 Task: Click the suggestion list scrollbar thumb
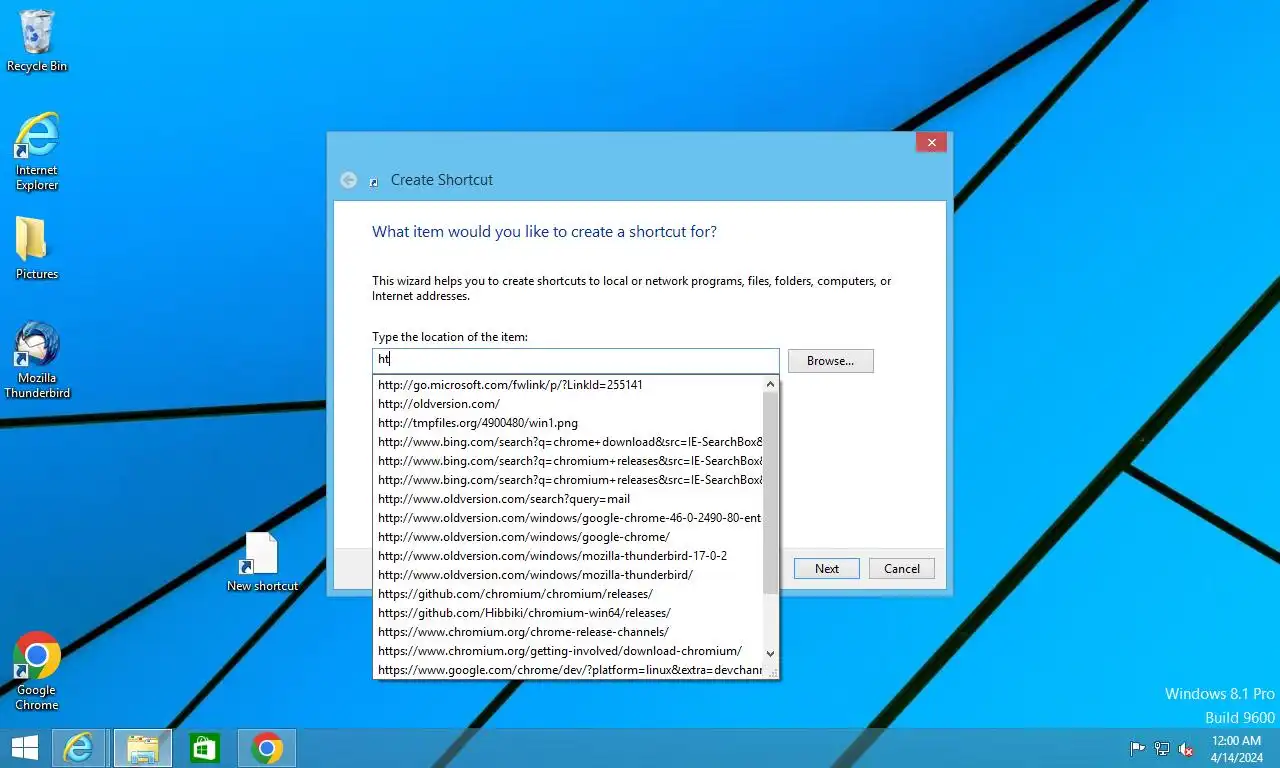pos(770,493)
